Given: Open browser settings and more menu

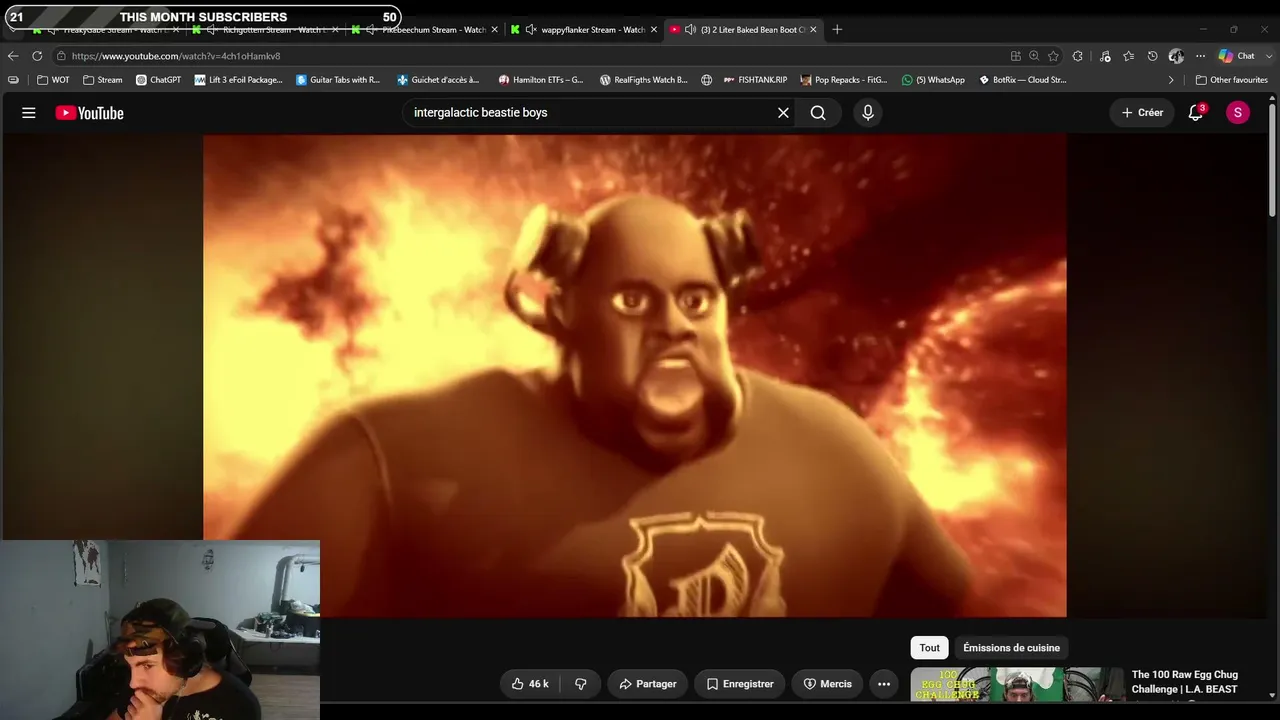Looking at the screenshot, I should click(x=1200, y=56).
